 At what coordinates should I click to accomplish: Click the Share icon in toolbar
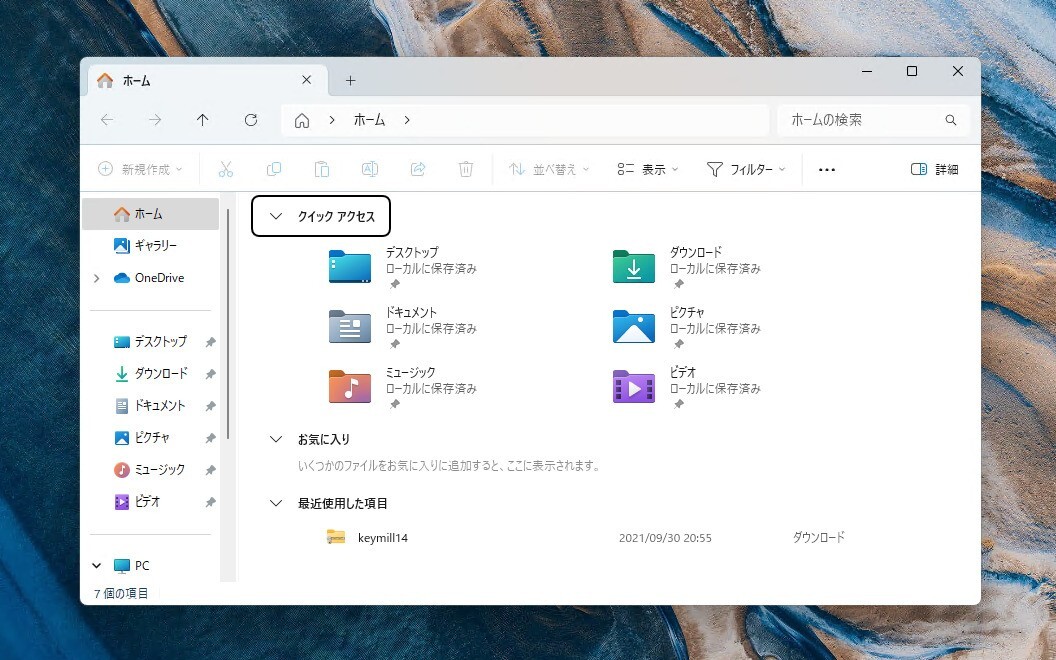point(418,169)
